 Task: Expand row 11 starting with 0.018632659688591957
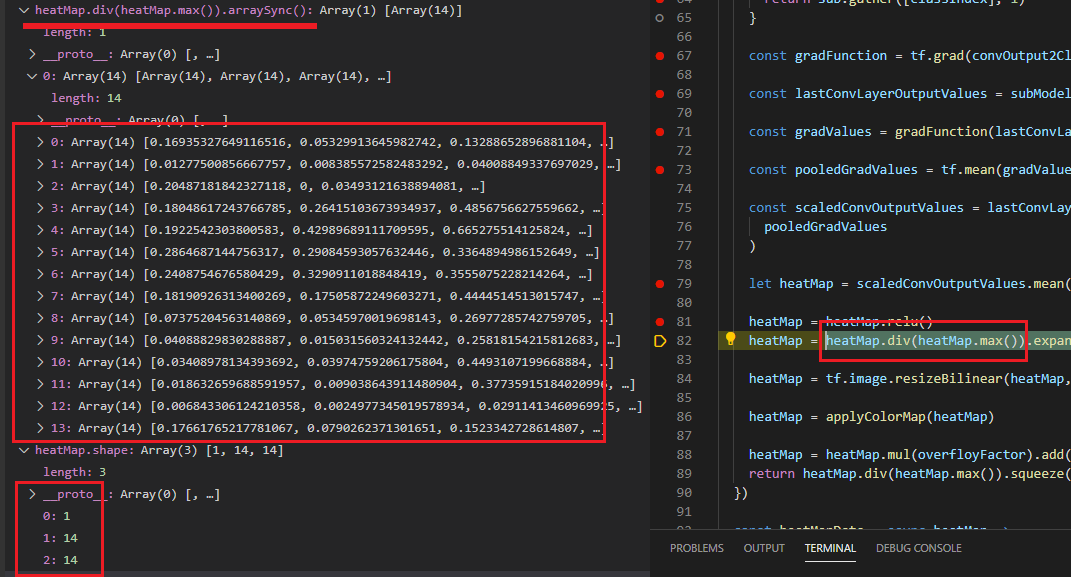point(40,384)
